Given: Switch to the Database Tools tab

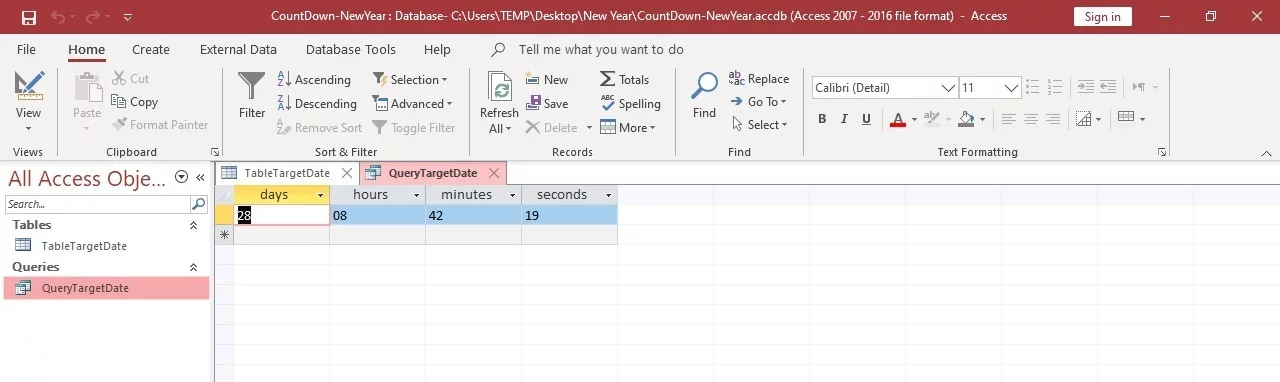Looking at the screenshot, I should tap(351, 49).
